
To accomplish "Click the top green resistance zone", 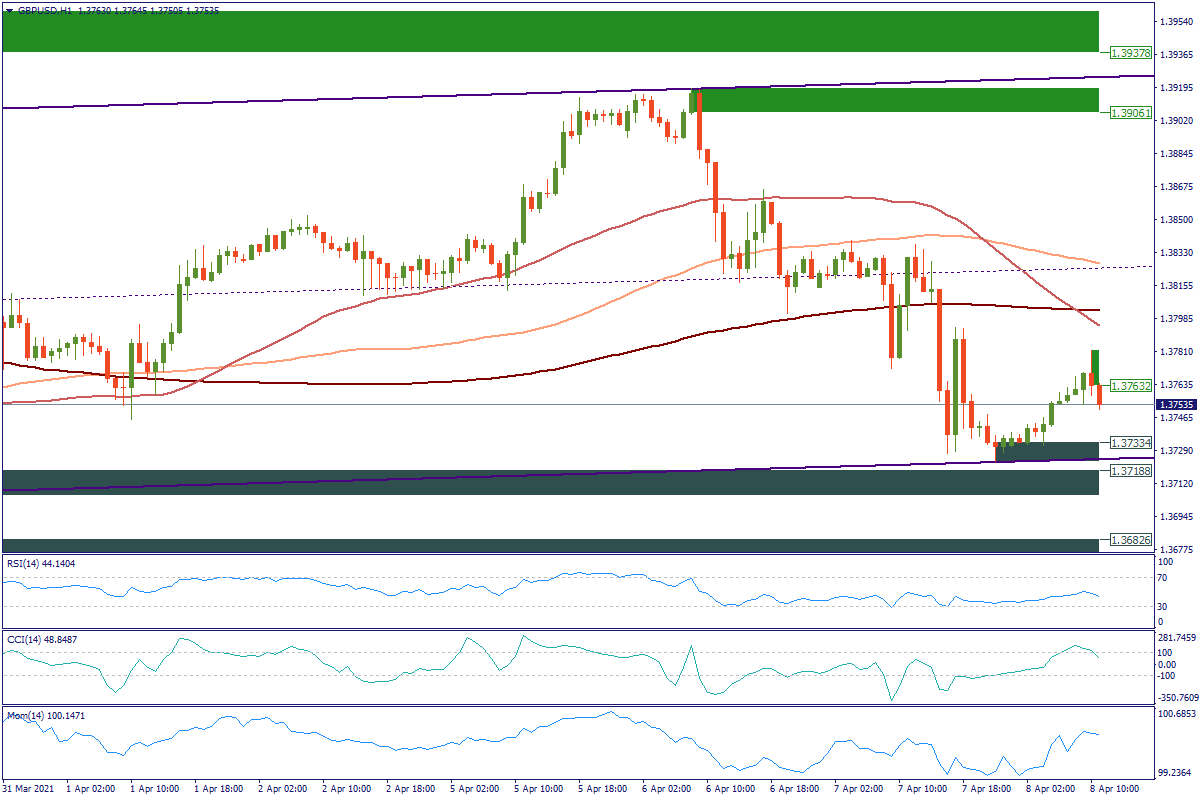I will [550, 31].
